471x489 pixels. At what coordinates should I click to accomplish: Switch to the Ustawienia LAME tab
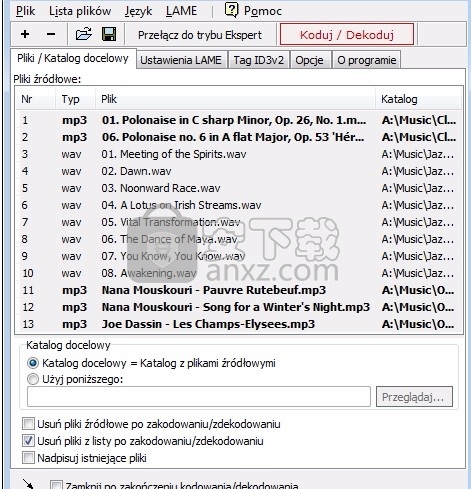point(181,60)
